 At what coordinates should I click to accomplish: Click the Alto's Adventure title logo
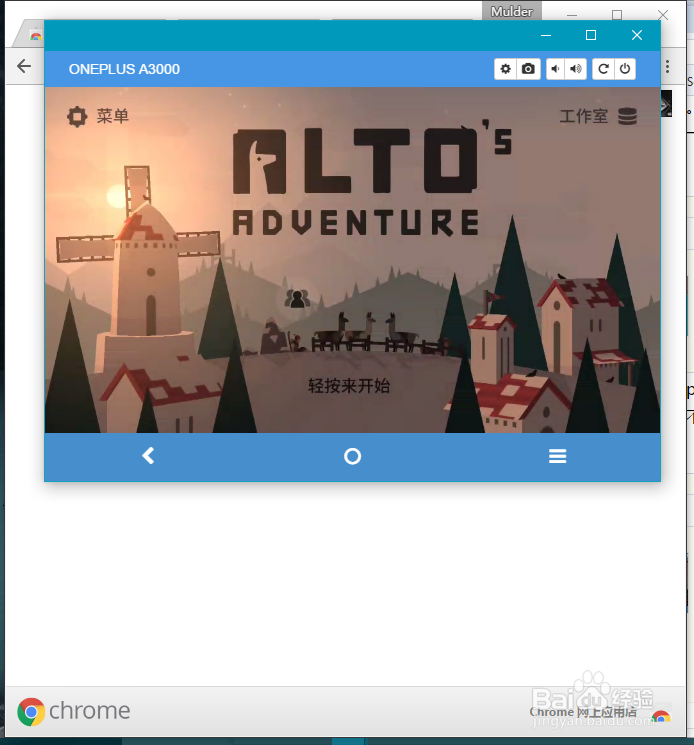[x=372, y=180]
